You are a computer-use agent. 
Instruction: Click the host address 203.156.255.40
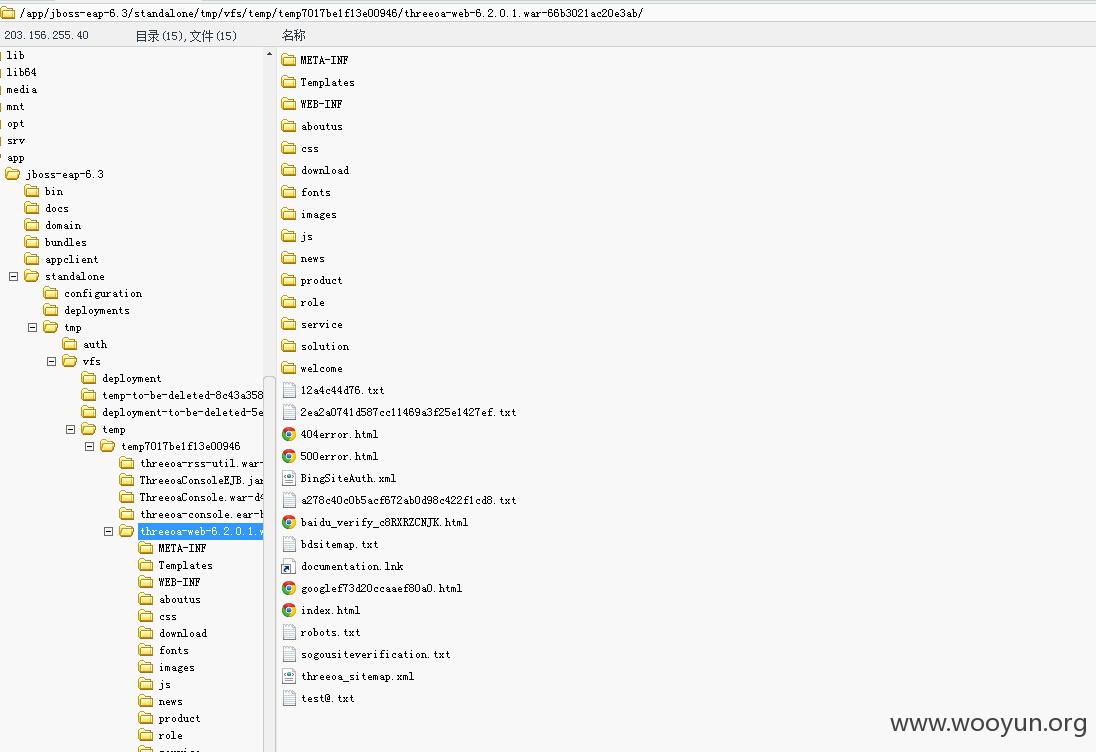46,35
